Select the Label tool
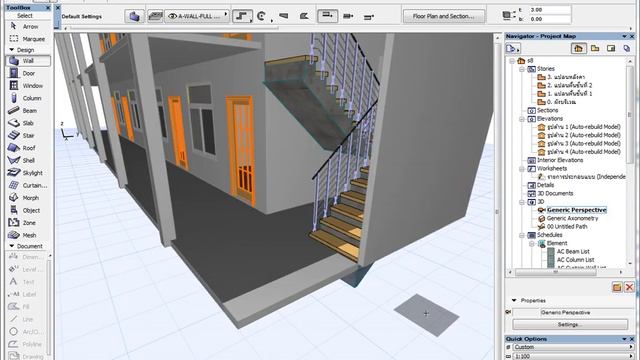Viewport: 640px width, 360px height. click(27, 294)
